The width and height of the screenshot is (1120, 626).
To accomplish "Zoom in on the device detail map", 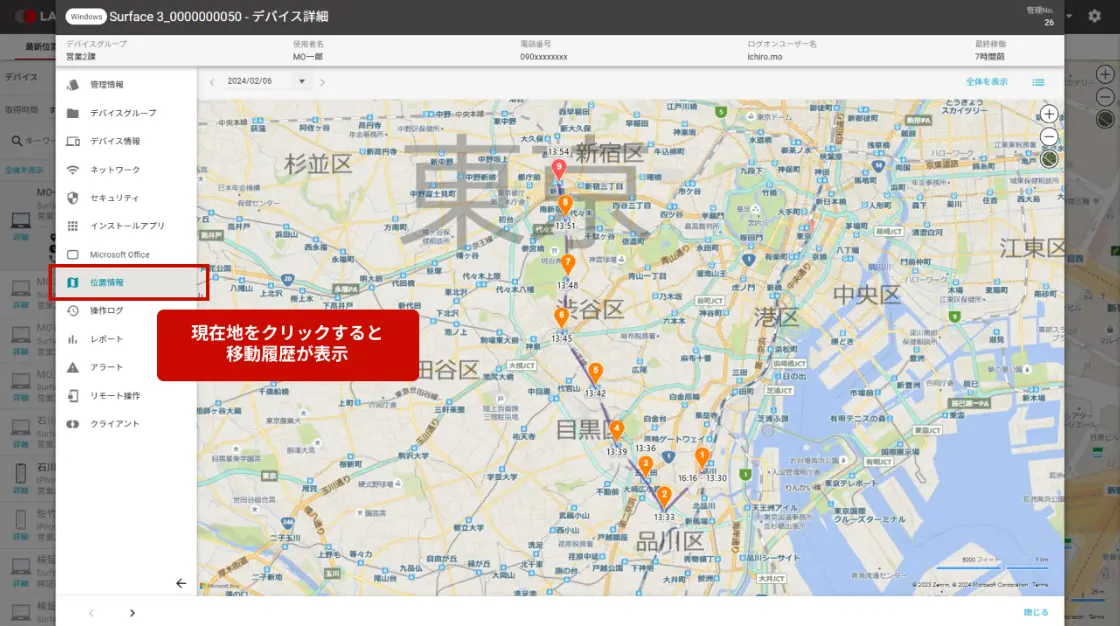I will [x=1049, y=114].
